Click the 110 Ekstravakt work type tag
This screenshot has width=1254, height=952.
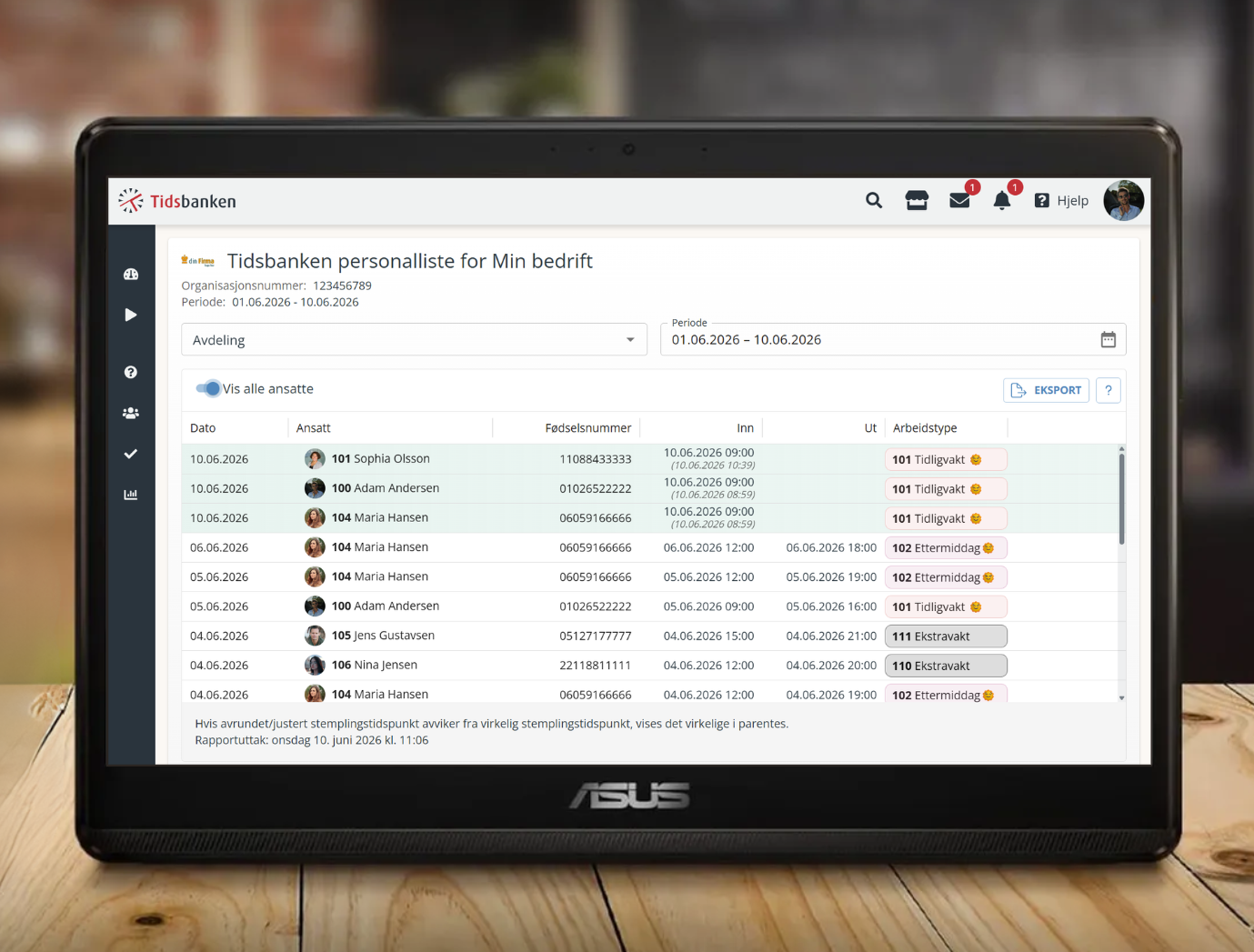pyautogui.click(x=946, y=666)
